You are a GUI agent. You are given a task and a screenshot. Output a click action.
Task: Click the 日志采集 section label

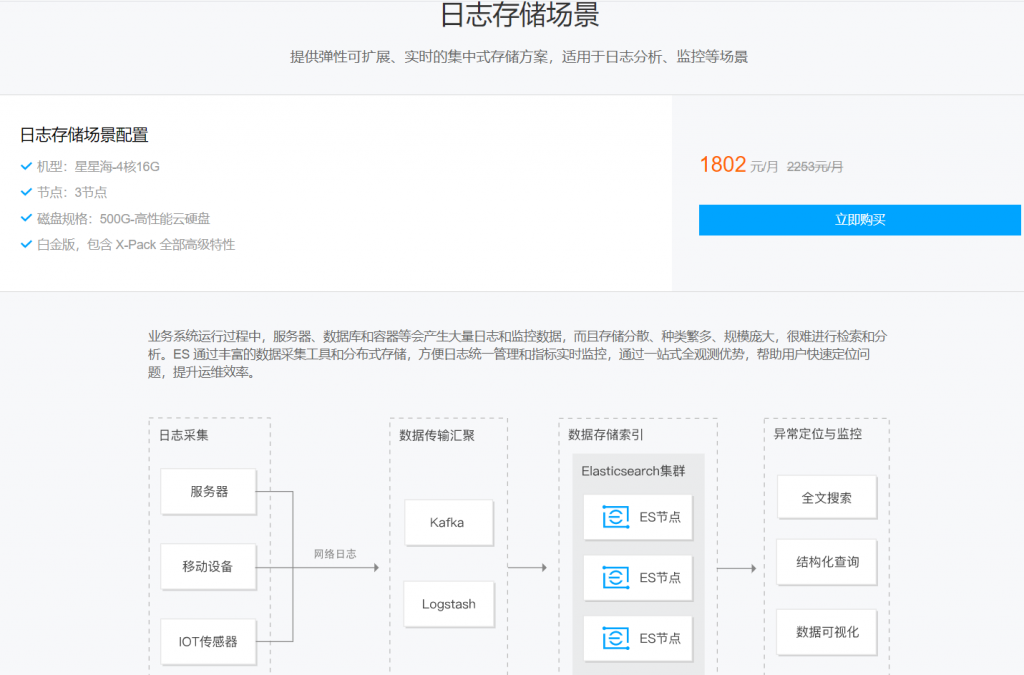[184, 435]
